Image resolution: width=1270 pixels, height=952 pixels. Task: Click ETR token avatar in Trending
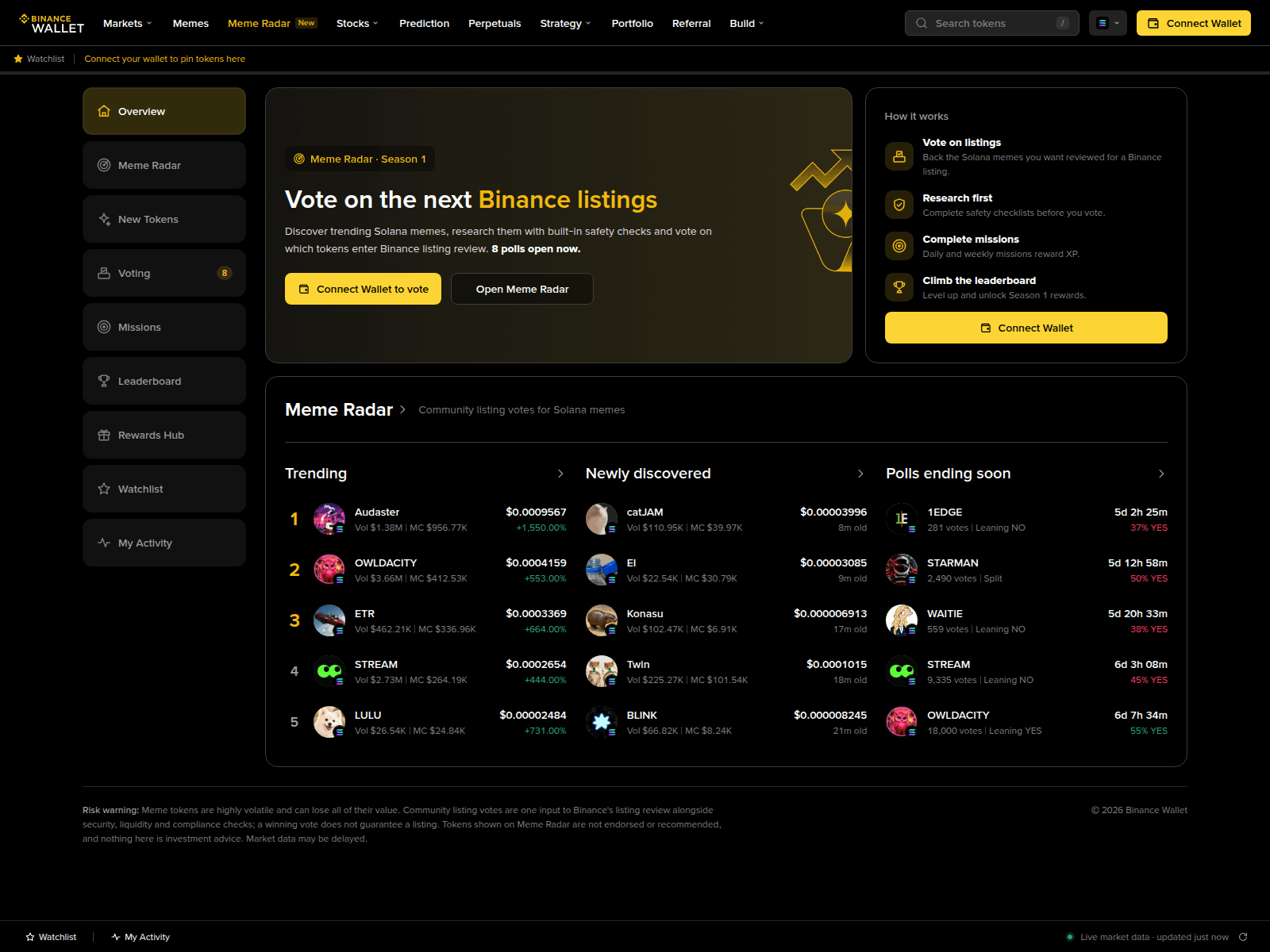(329, 620)
